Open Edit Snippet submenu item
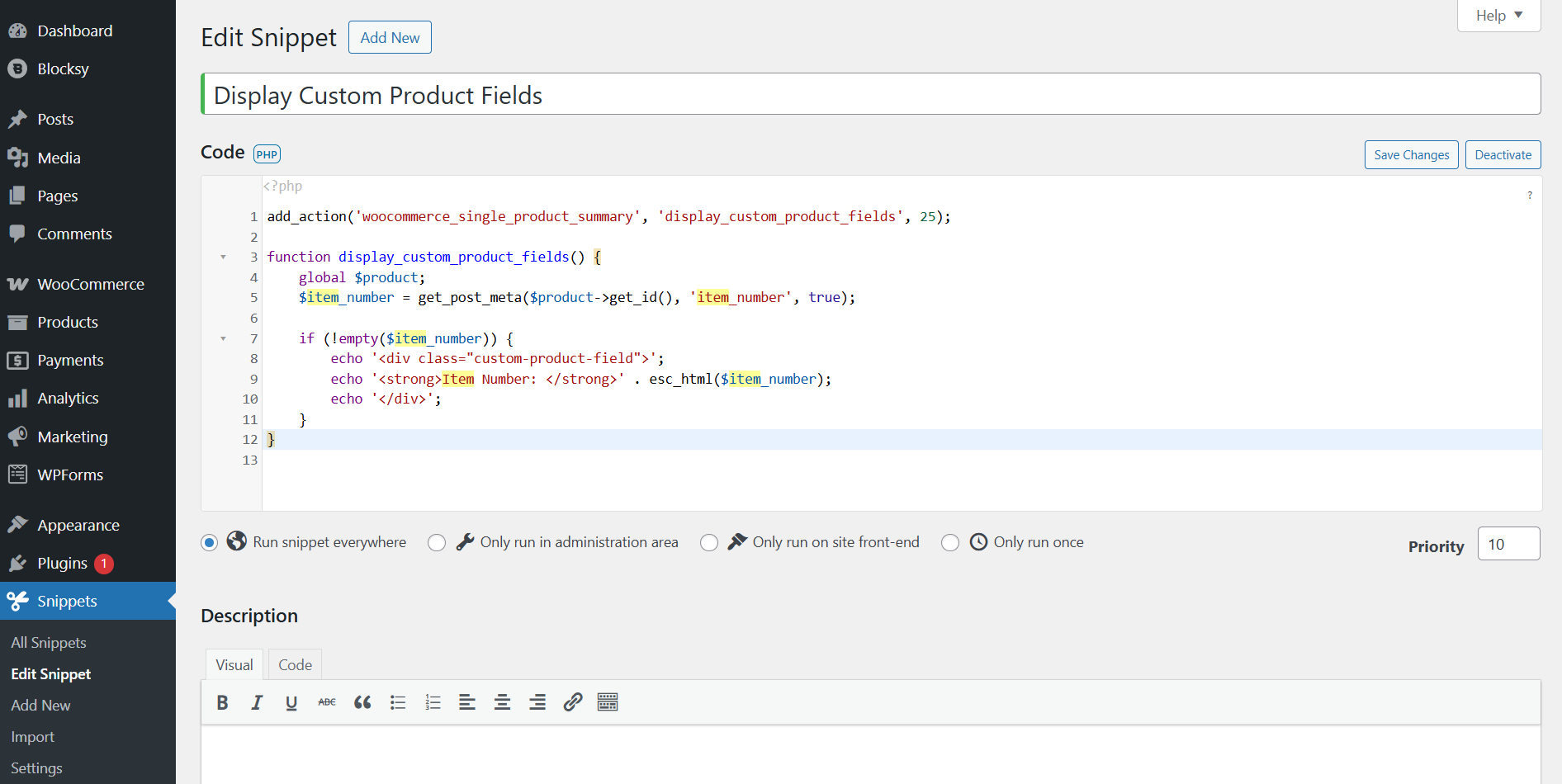 click(51, 674)
